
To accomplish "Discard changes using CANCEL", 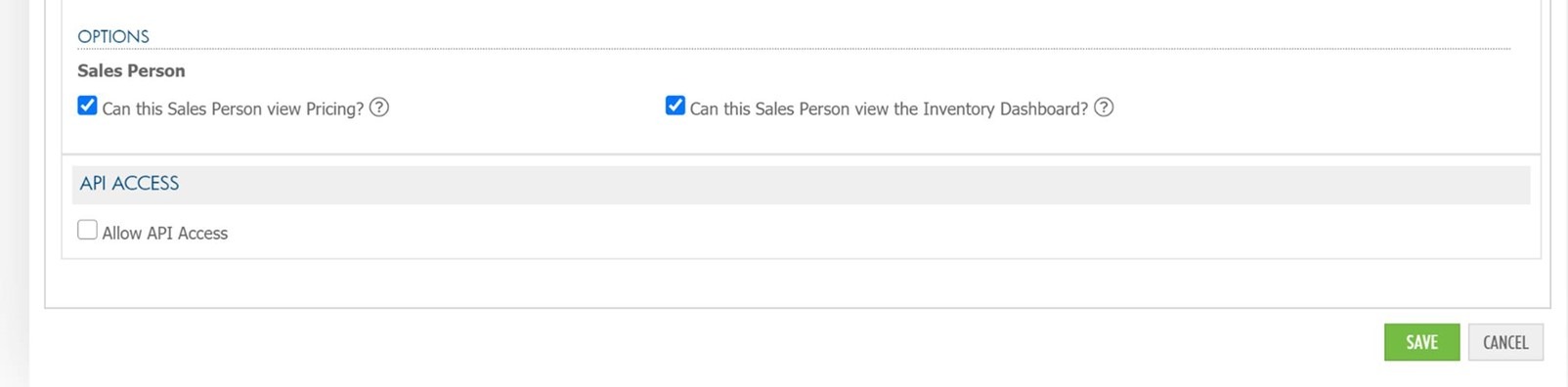I will coord(1505,342).
